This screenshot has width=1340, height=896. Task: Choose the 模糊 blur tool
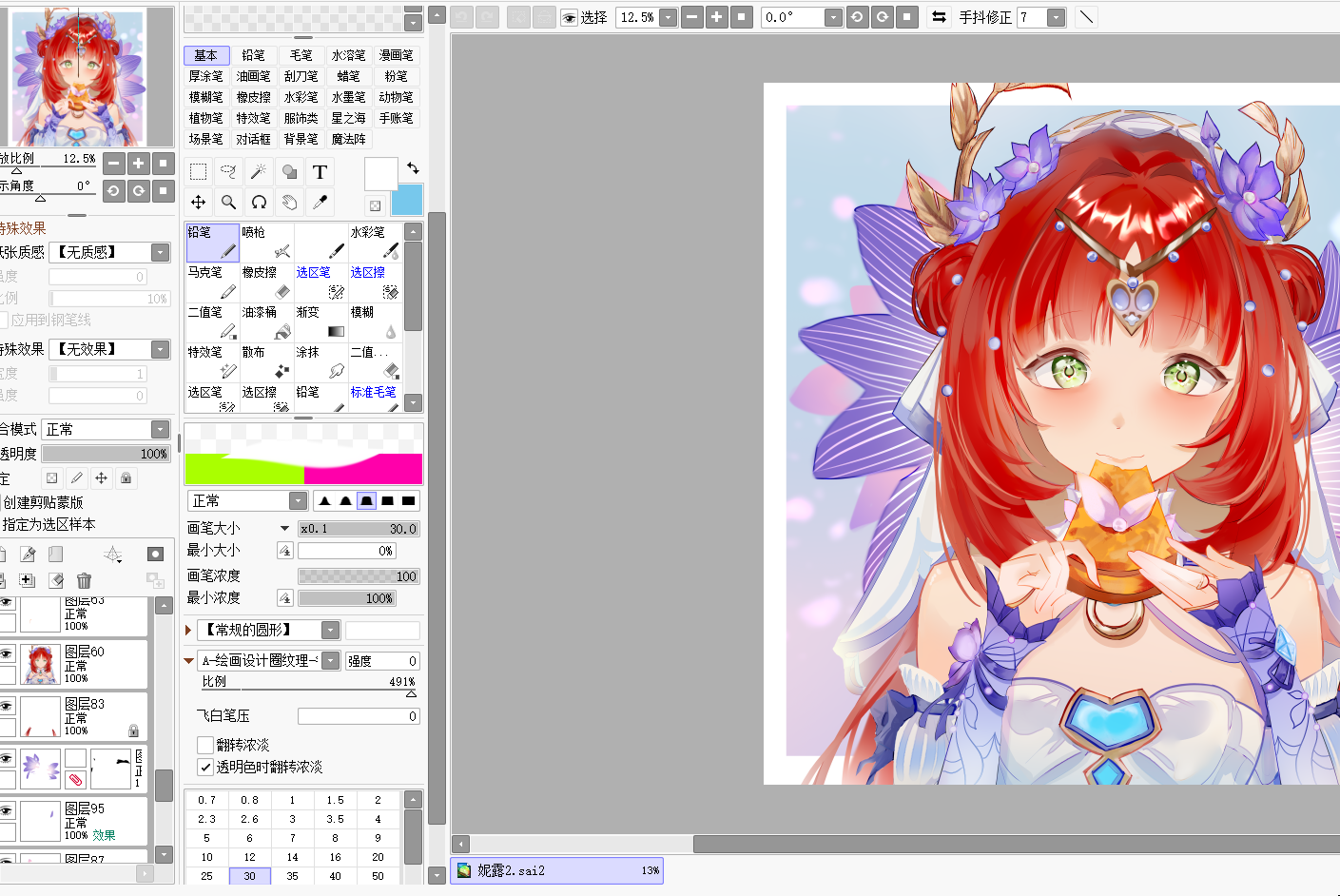[x=376, y=322]
